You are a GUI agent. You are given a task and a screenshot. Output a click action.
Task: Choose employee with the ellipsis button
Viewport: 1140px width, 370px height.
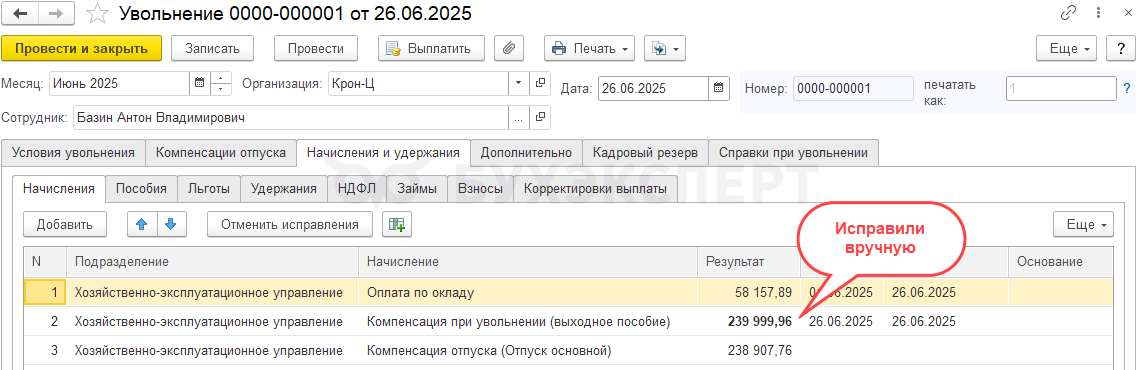(x=518, y=117)
